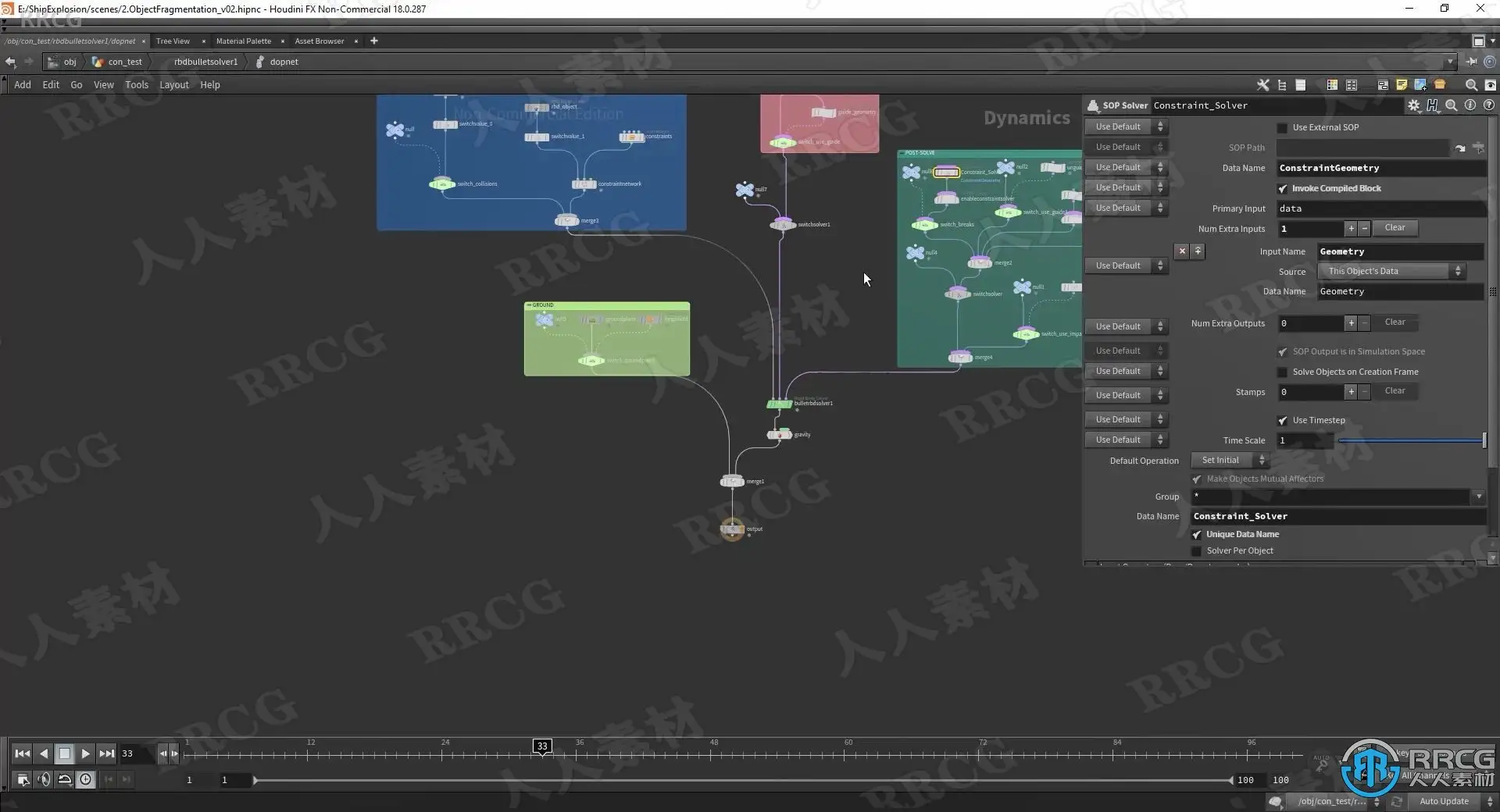Click the network find magnifier icon
Viewport: 1500px width, 812px height.
pyautogui.click(x=1471, y=85)
